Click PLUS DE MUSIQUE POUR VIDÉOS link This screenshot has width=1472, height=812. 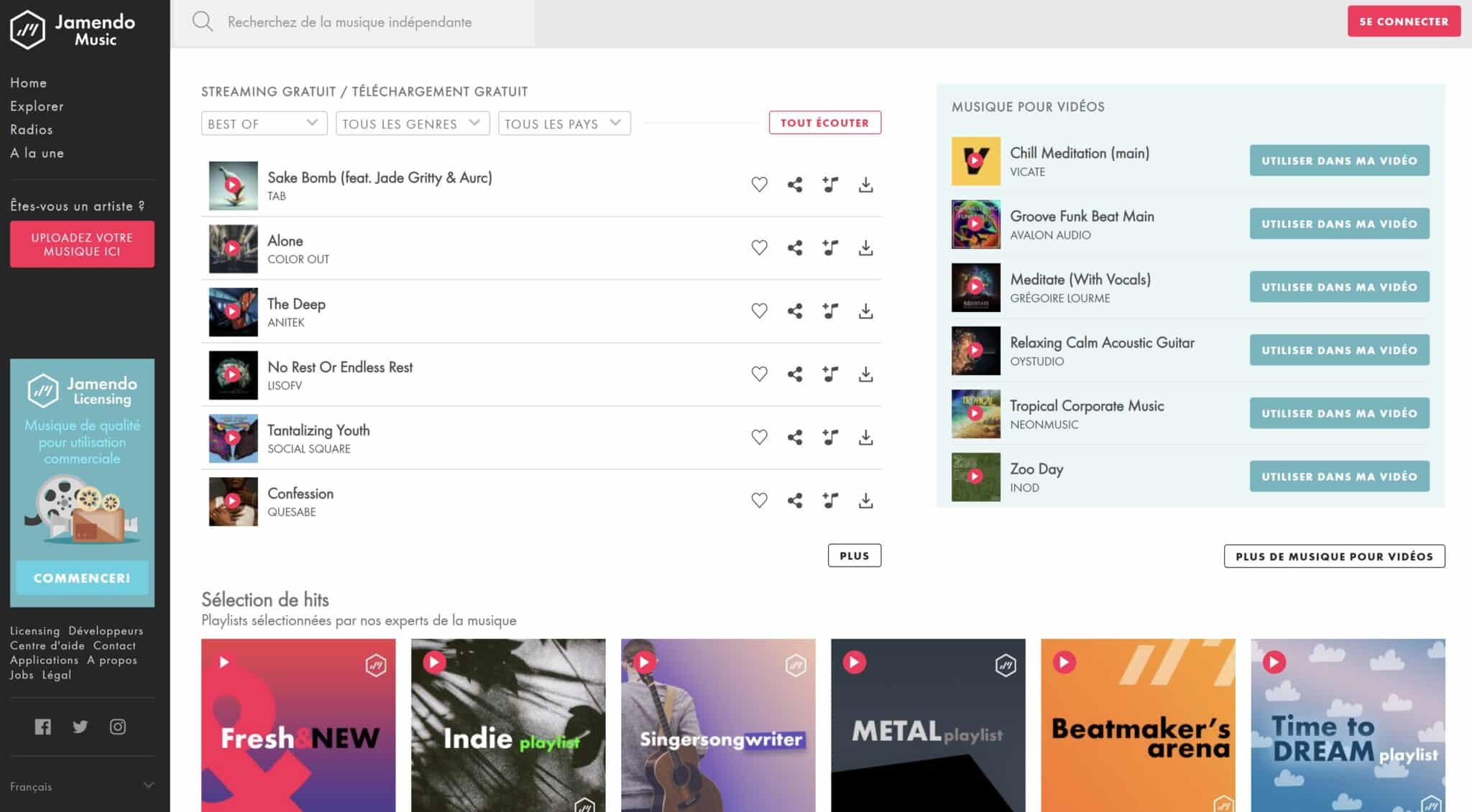[1334, 555]
